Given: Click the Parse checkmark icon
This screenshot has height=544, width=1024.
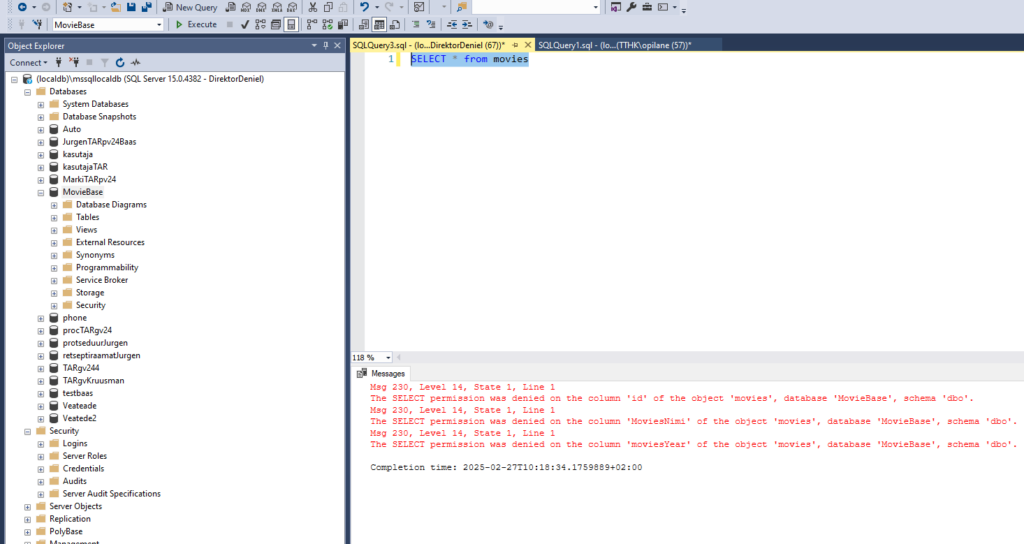Looking at the screenshot, I should pos(245,24).
